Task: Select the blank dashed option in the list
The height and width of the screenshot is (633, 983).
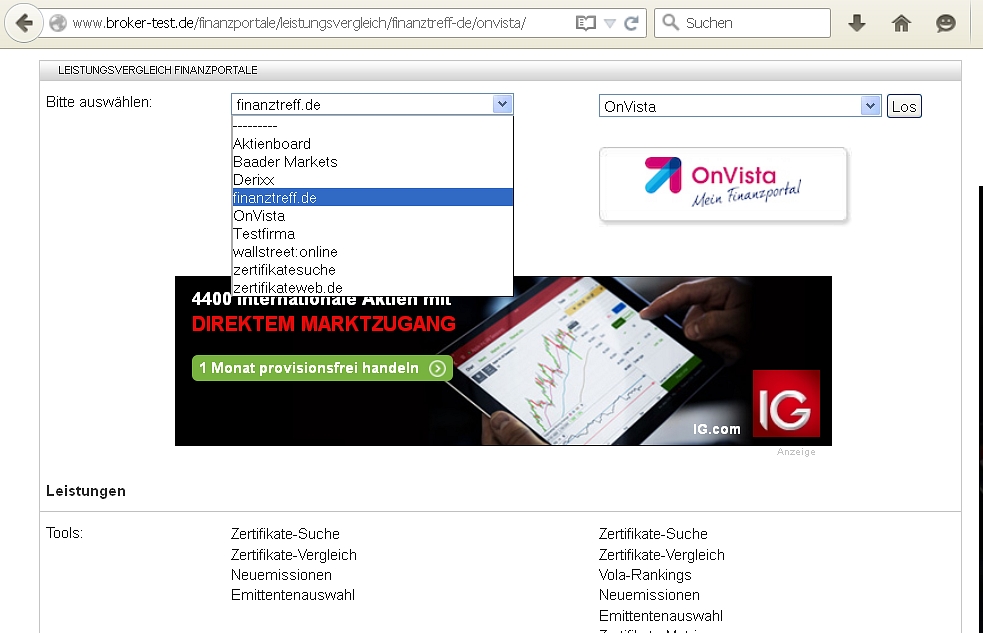Action: (372, 126)
